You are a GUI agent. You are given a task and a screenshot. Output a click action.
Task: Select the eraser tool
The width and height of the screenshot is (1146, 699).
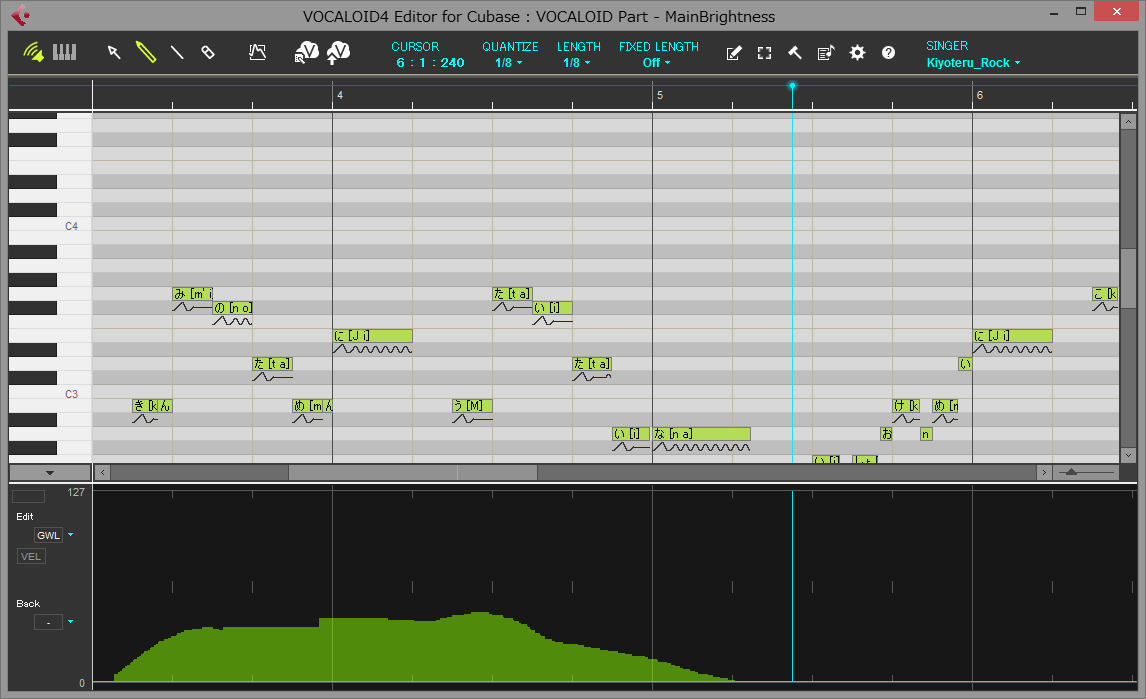tap(208, 52)
